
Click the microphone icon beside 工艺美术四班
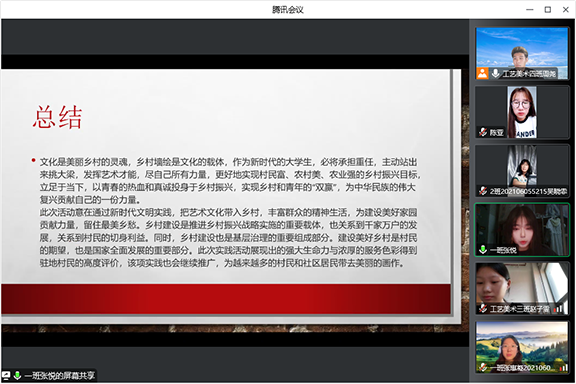click(496, 73)
